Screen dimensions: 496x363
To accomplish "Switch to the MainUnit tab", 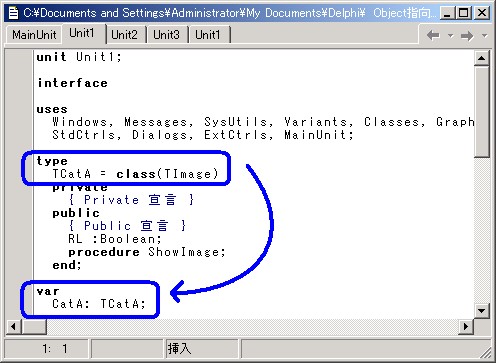I will pos(34,35).
